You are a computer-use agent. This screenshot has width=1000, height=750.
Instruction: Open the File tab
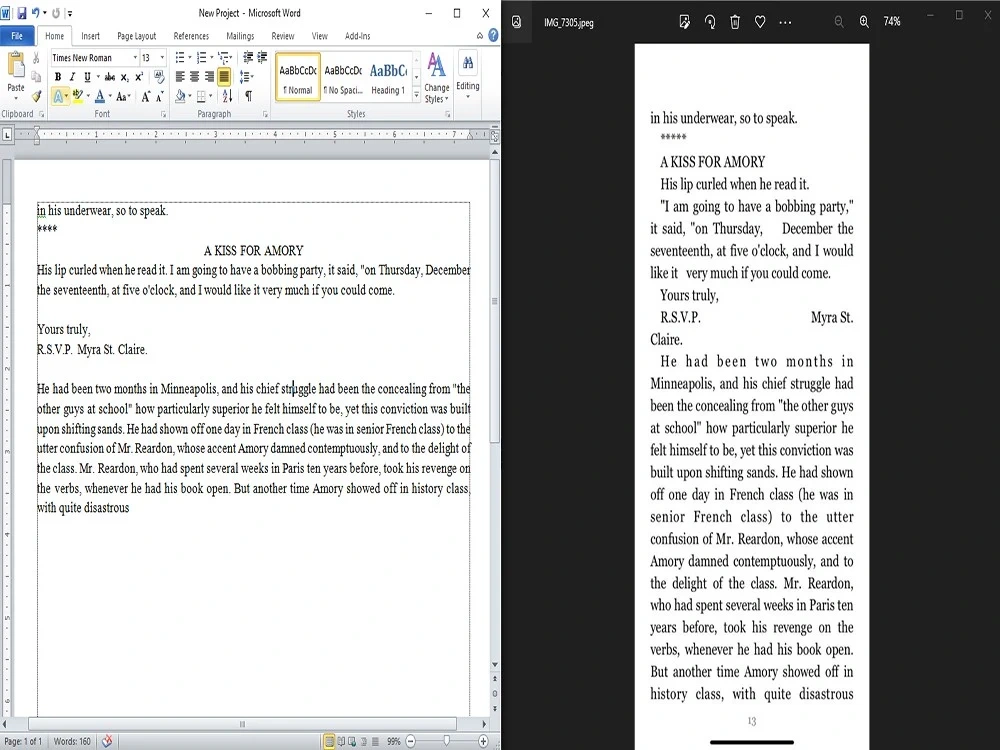[x=17, y=36]
